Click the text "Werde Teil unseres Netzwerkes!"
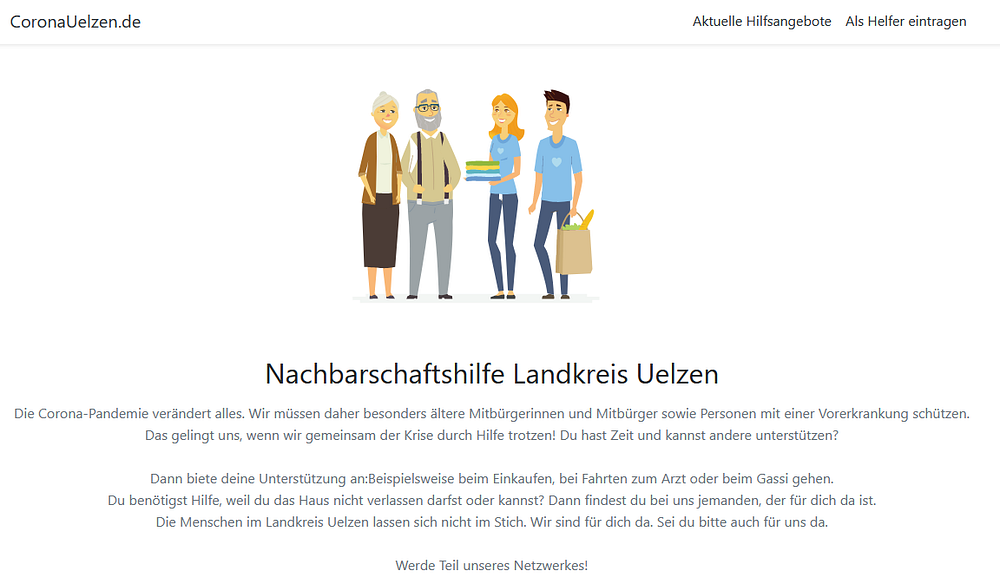This screenshot has width=1000, height=583. (492, 565)
